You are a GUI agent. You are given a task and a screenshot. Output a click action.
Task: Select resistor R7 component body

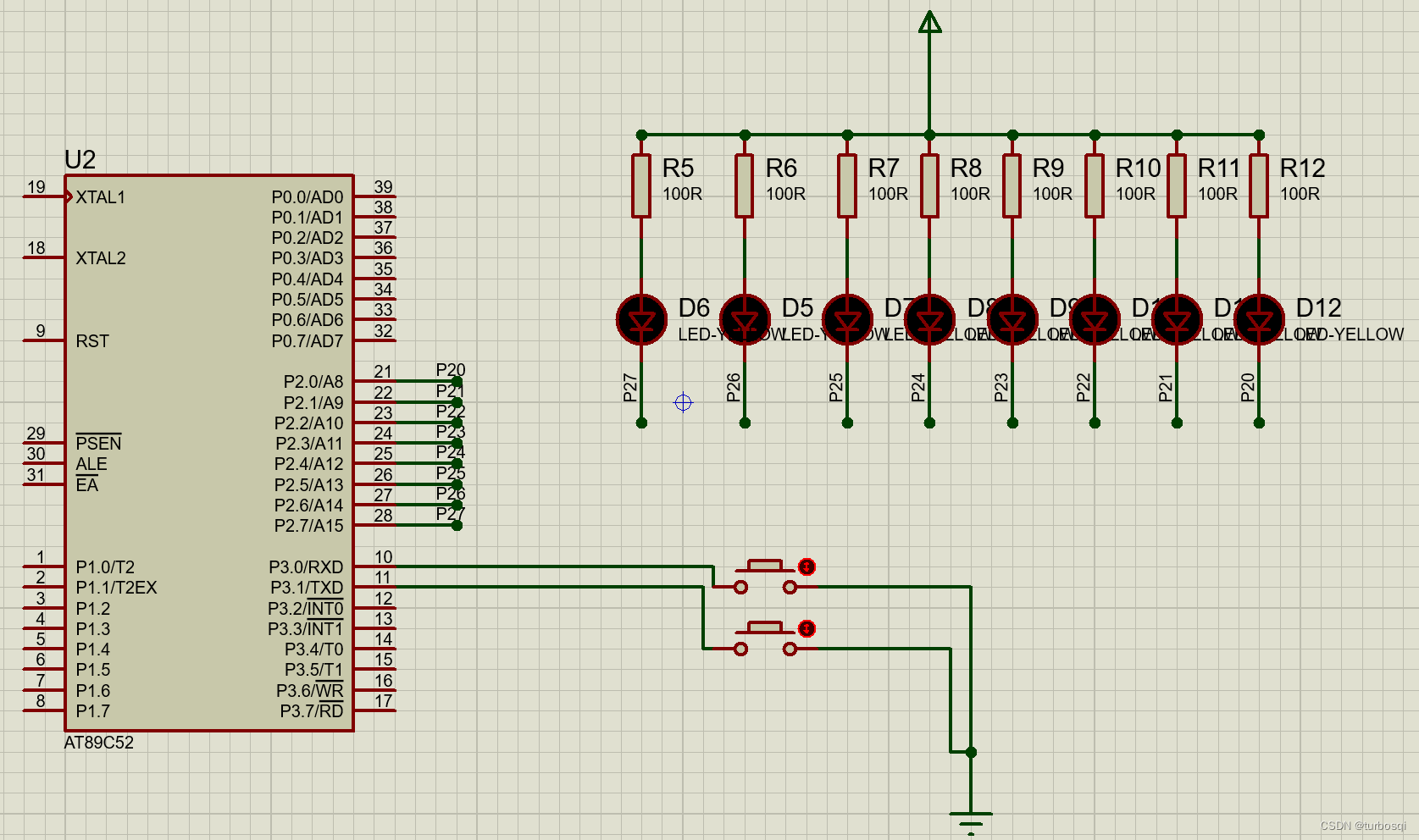(847, 185)
